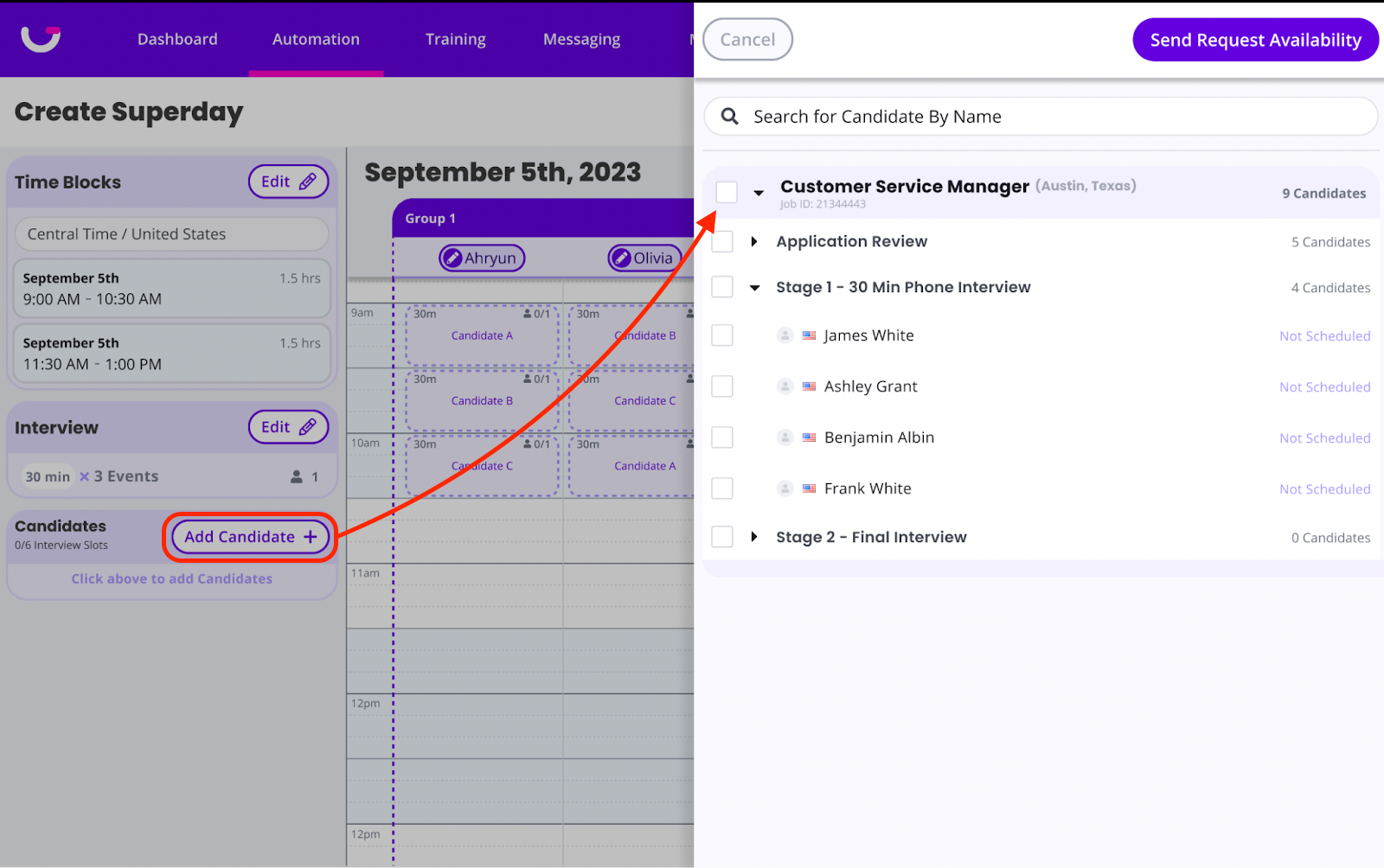Open the Messaging tab

pyautogui.click(x=582, y=39)
